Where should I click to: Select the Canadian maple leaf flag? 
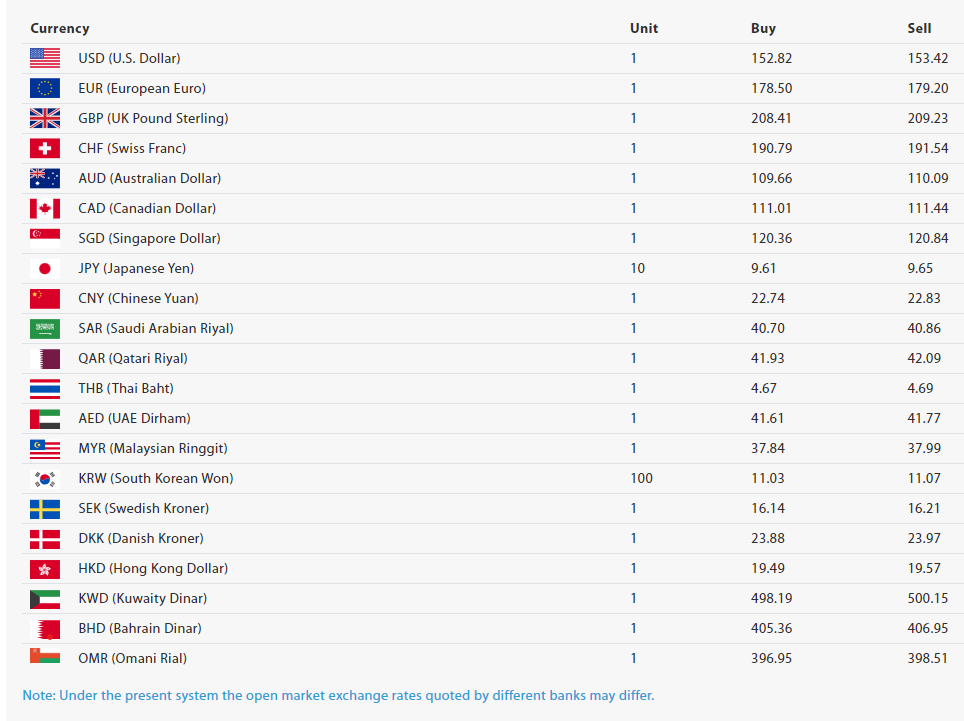(45, 208)
